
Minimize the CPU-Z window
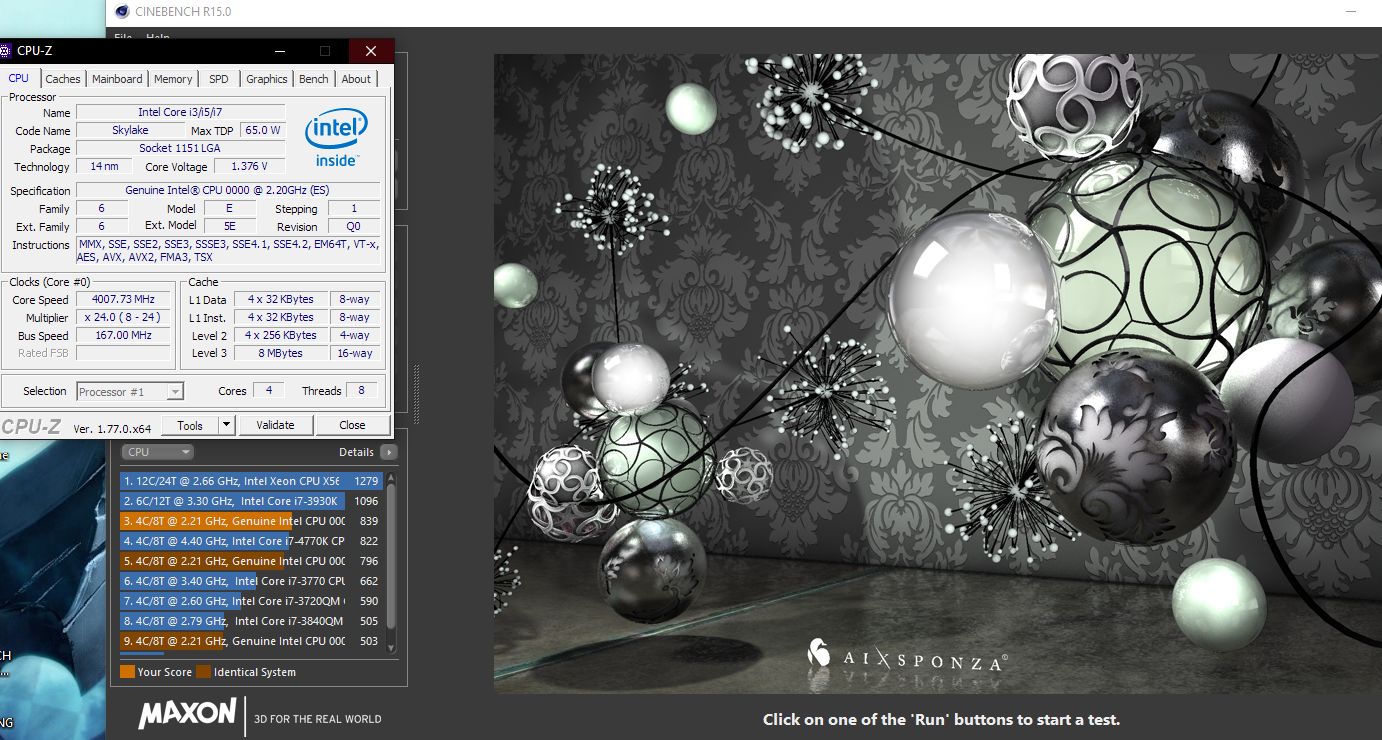click(278, 51)
